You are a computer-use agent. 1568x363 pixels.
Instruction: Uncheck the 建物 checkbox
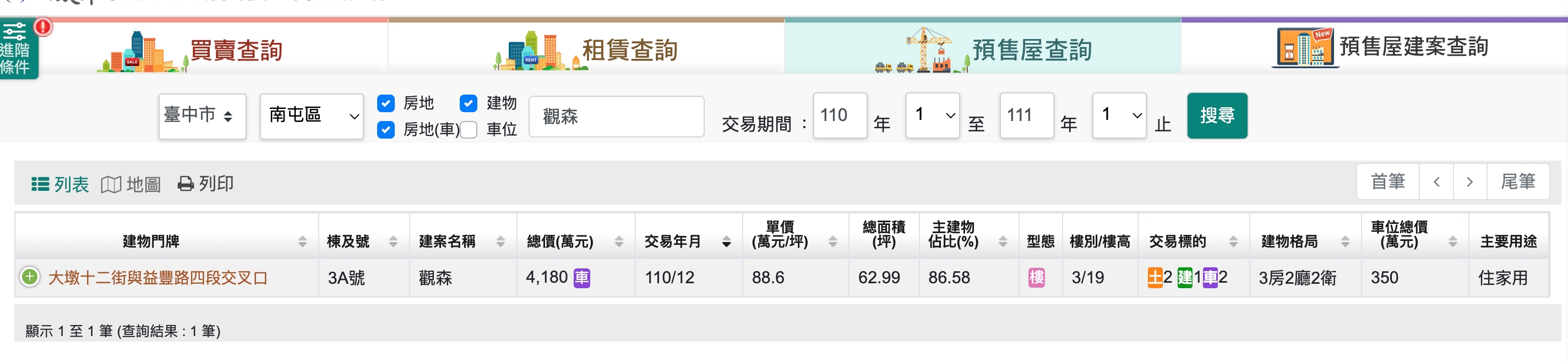(x=468, y=103)
